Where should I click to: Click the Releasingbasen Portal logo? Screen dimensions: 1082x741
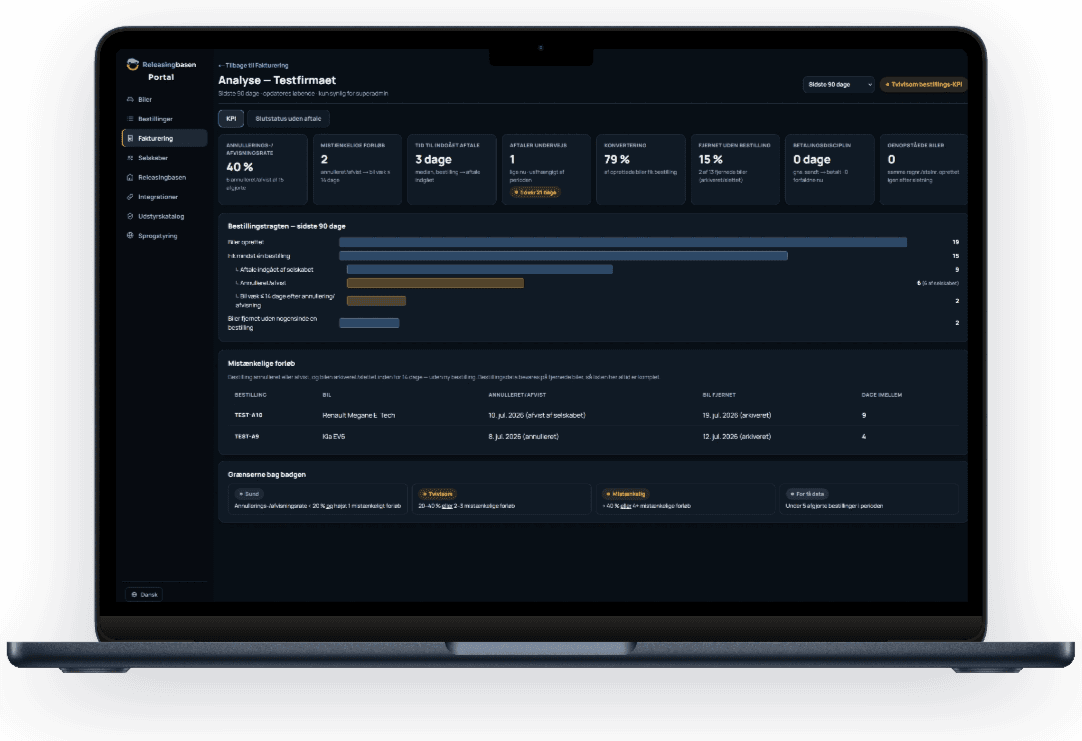(161, 70)
